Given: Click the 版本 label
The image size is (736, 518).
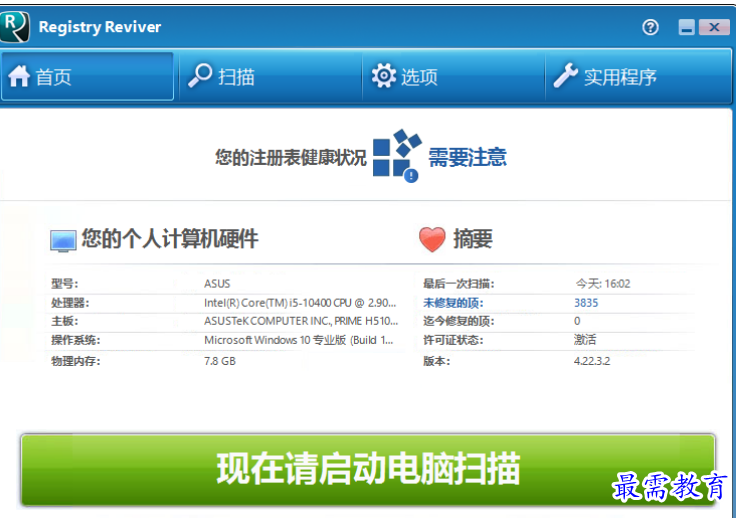Looking at the screenshot, I should [437, 361].
